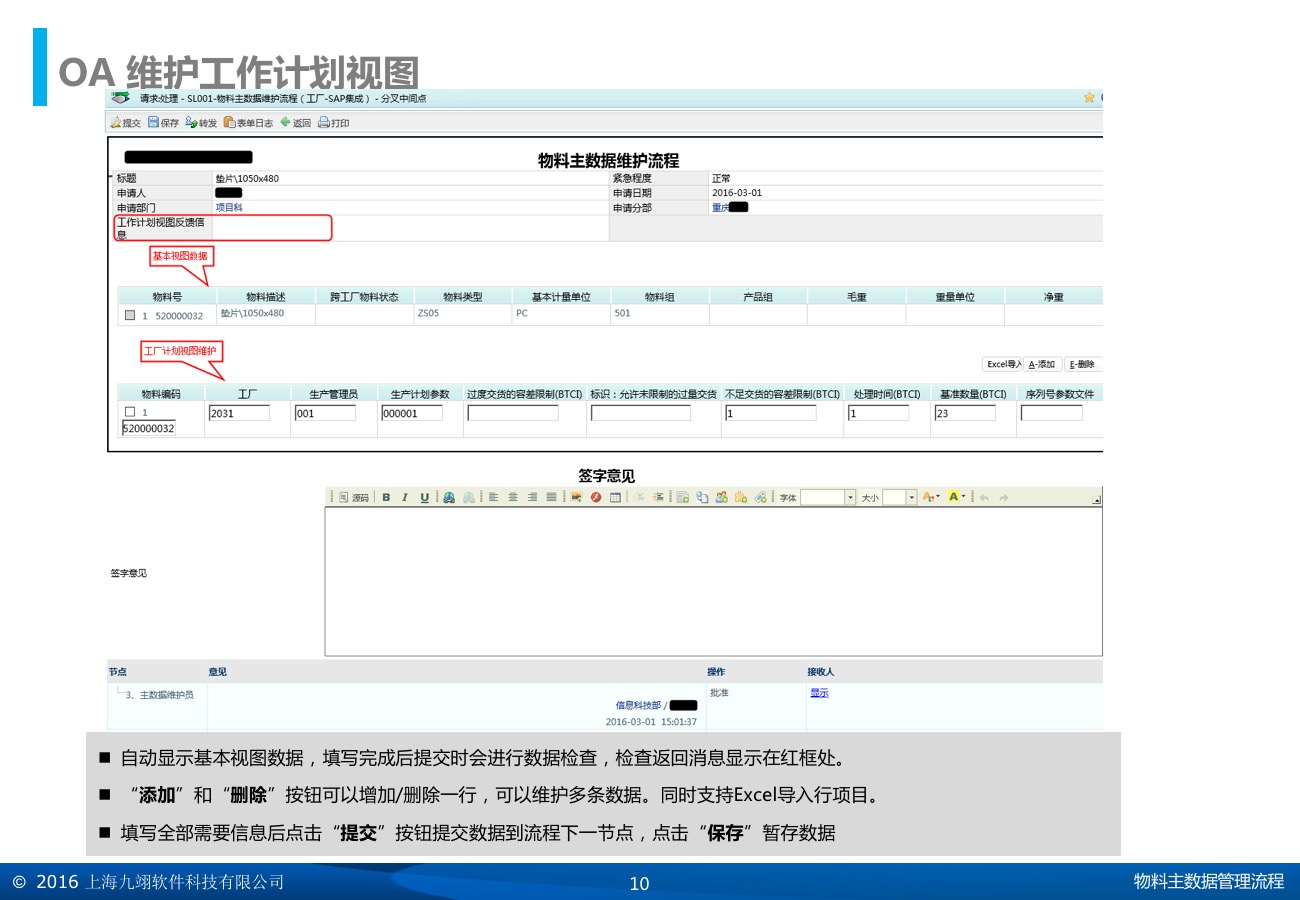Image resolution: width=1300 pixels, height=900 pixels.
Task: Click the A-添加 add row button
Action: pyautogui.click(x=1042, y=364)
